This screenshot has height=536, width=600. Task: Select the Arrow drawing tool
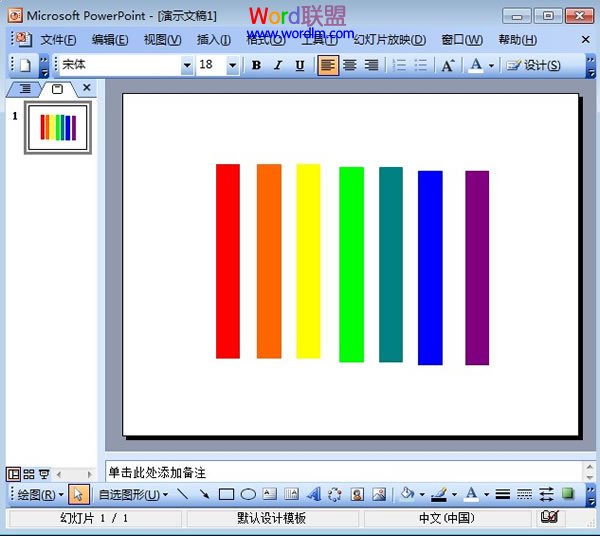(204, 494)
